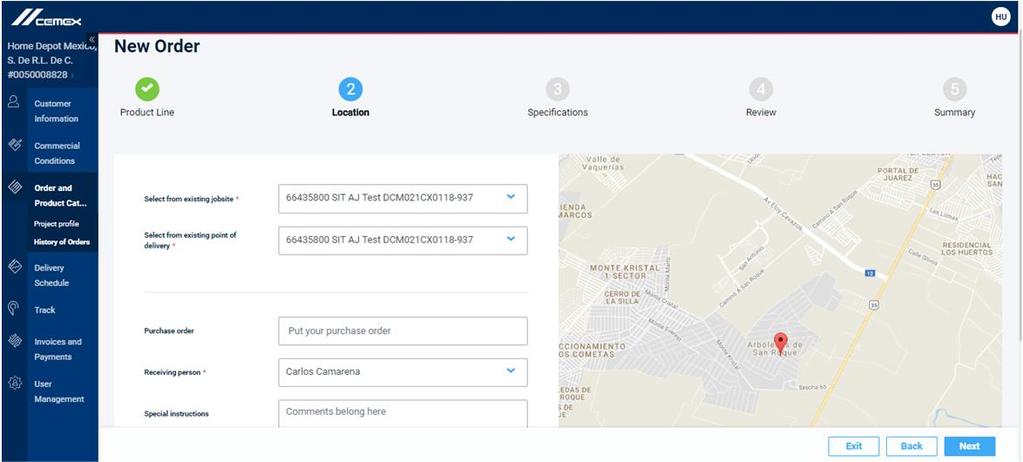Click the CEMEX logo
Screen dimensions: 1023x462
(x=46, y=18)
